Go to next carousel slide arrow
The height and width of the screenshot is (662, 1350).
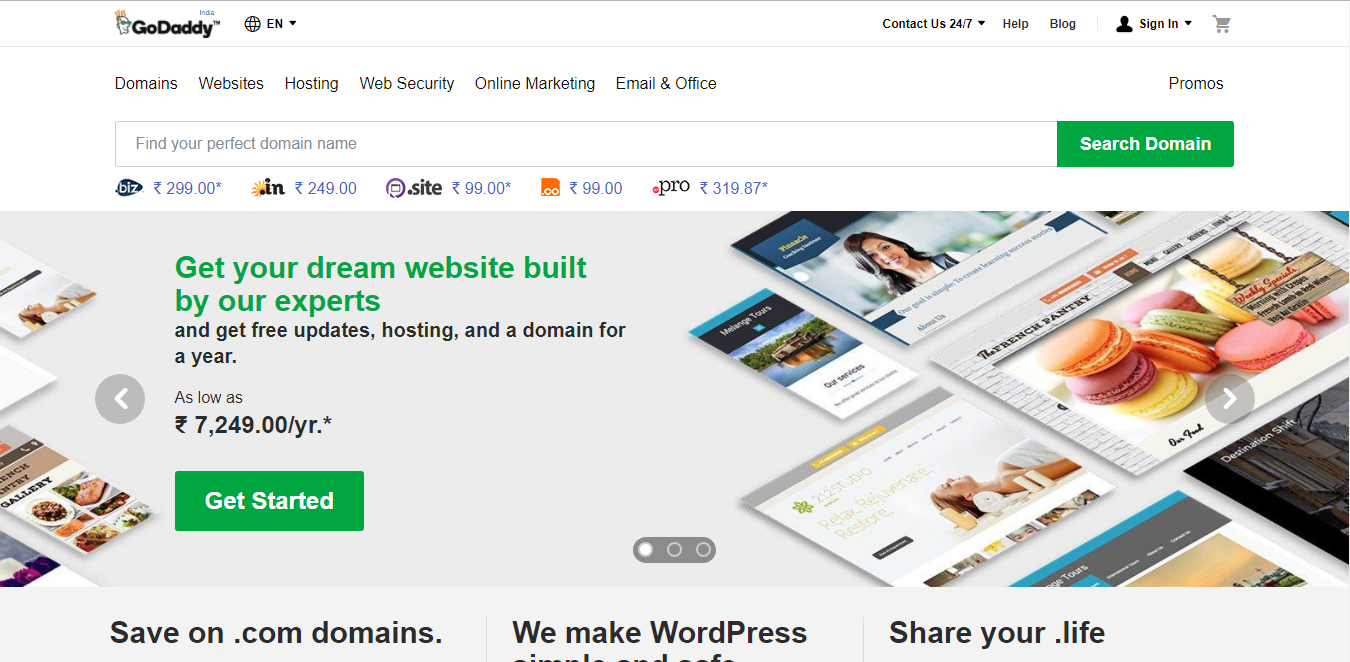pos(1230,399)
